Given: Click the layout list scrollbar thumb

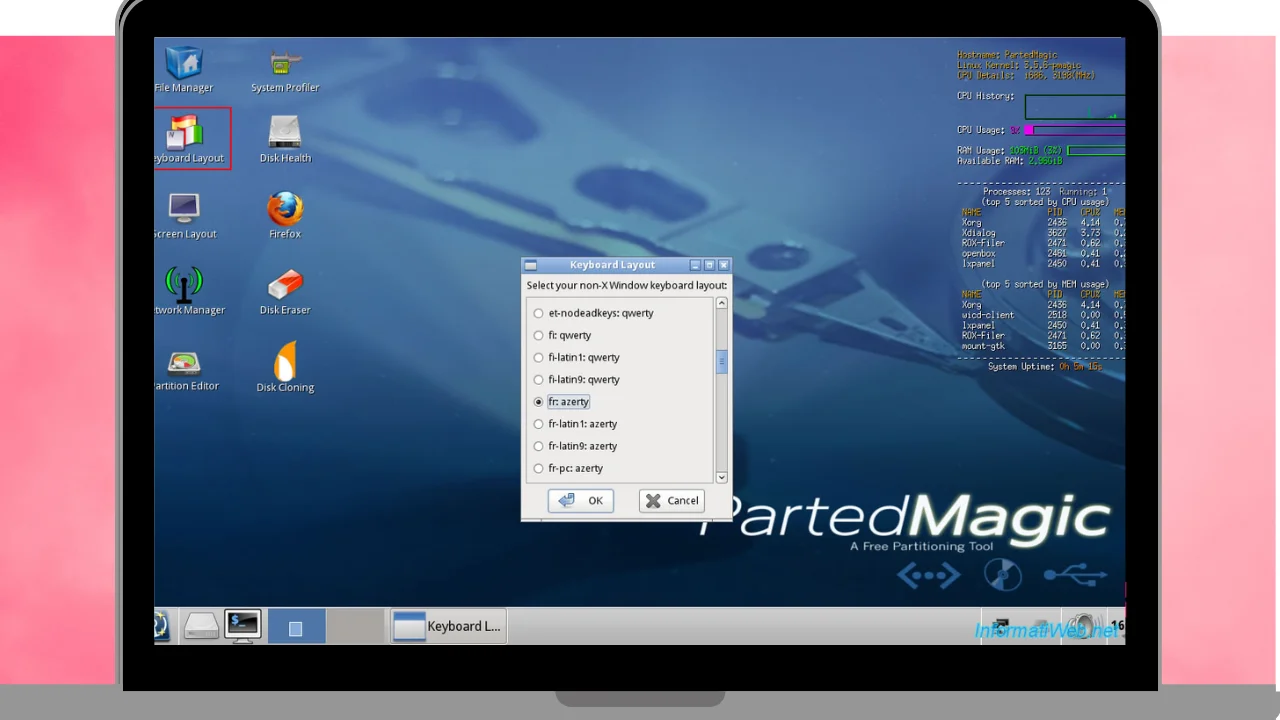Looking at the screenshot, I should [x=721, y=363].
